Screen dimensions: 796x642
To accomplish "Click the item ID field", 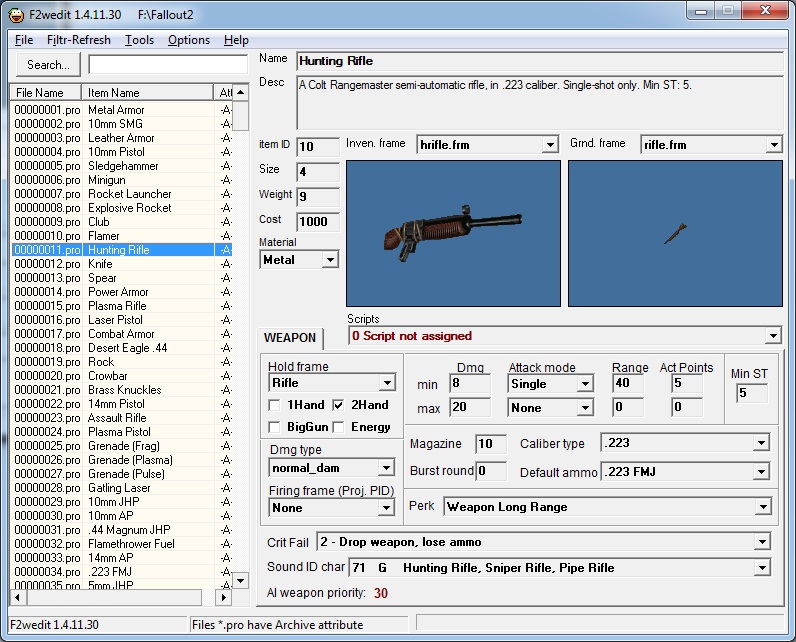I will point(318,147).
